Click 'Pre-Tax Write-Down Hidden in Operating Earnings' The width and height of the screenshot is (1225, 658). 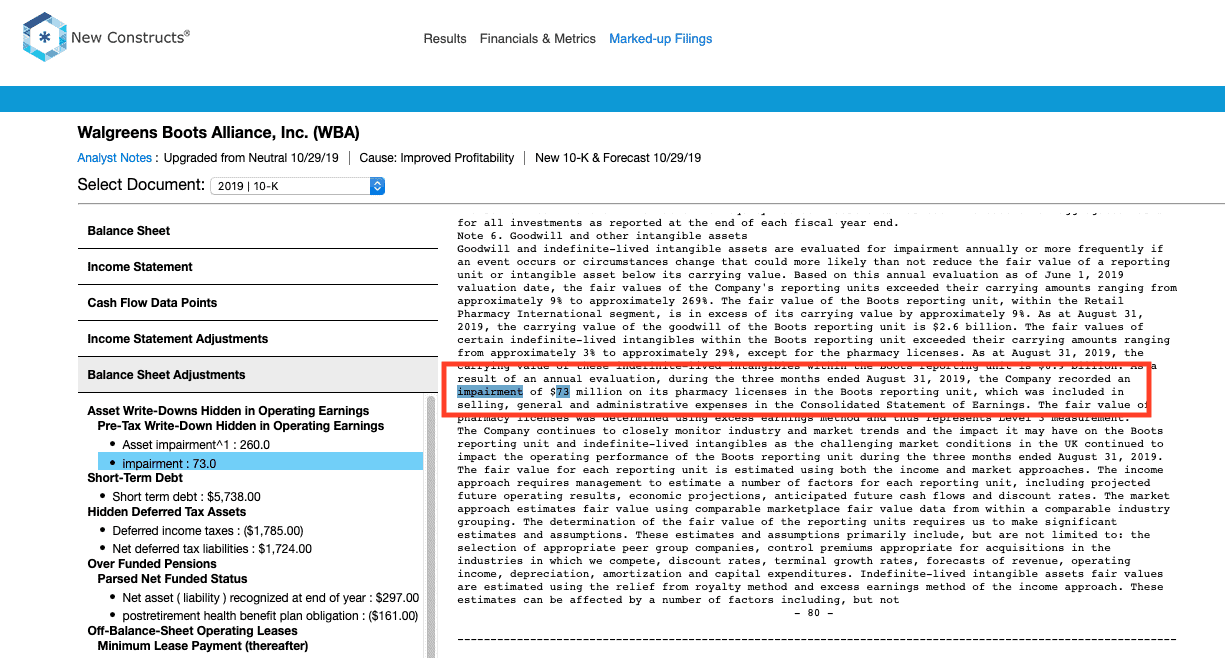click(240, 426)
